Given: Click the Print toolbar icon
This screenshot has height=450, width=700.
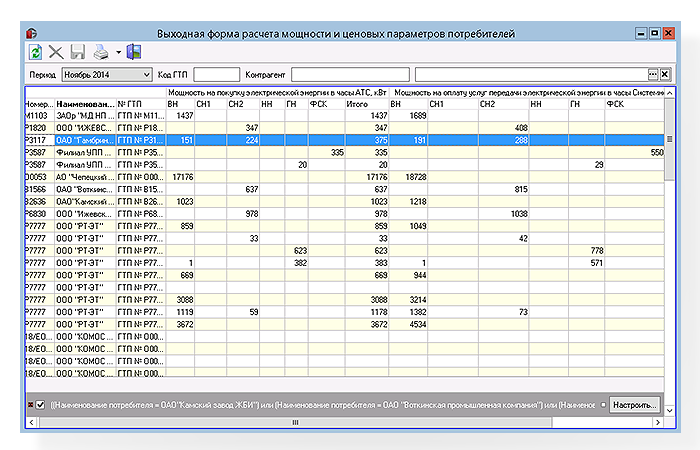Looking at the screenshot, I should [x=101, y=52].
